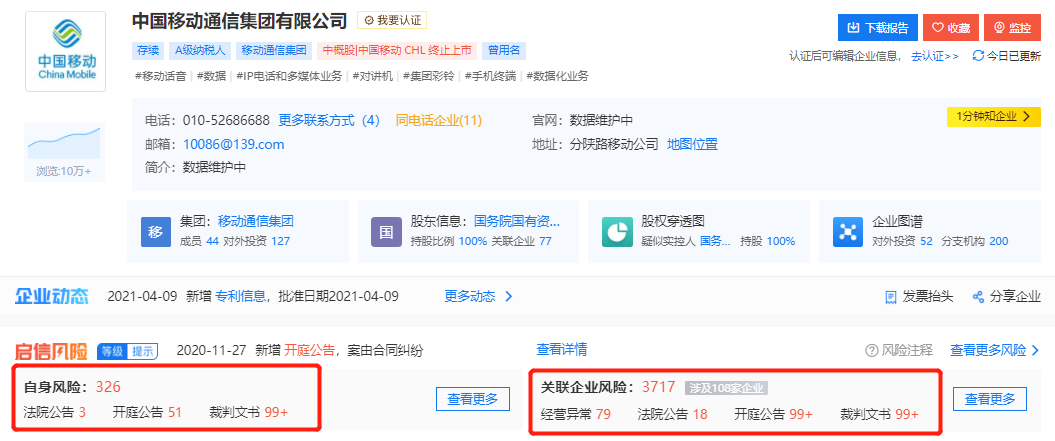1055x441 pixels.
Task: Click 关联企业 count 77
Action: 546,241
